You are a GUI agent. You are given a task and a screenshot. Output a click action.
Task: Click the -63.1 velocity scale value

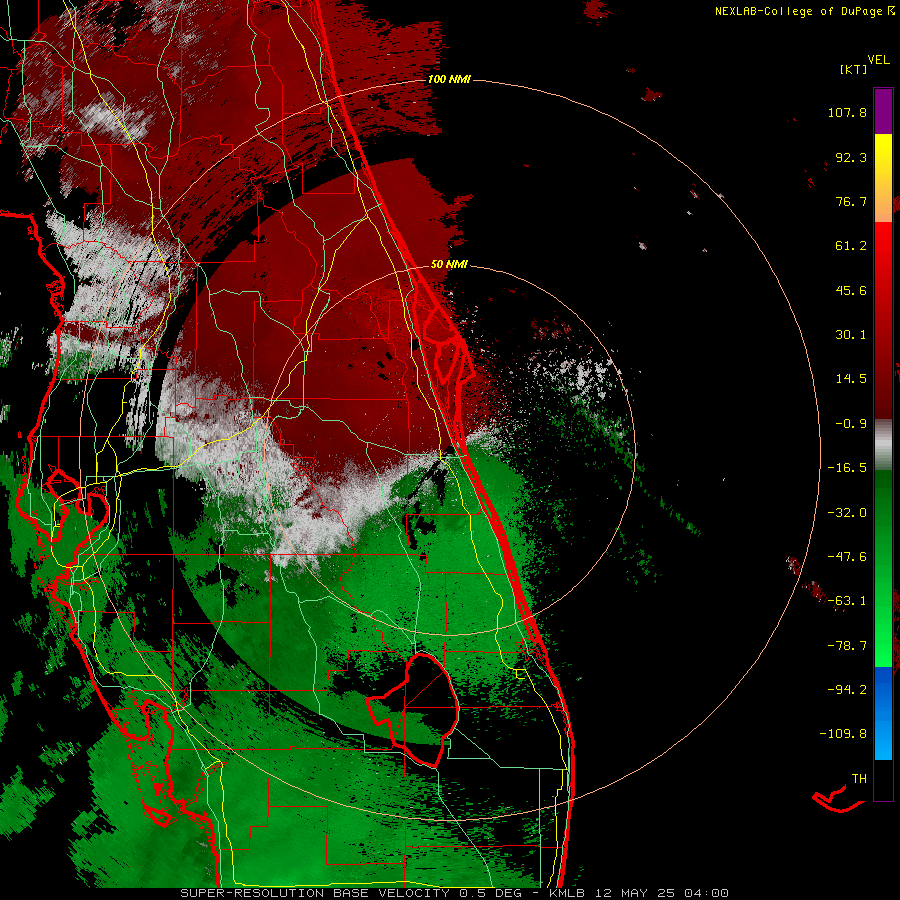(x=847, y=600)
